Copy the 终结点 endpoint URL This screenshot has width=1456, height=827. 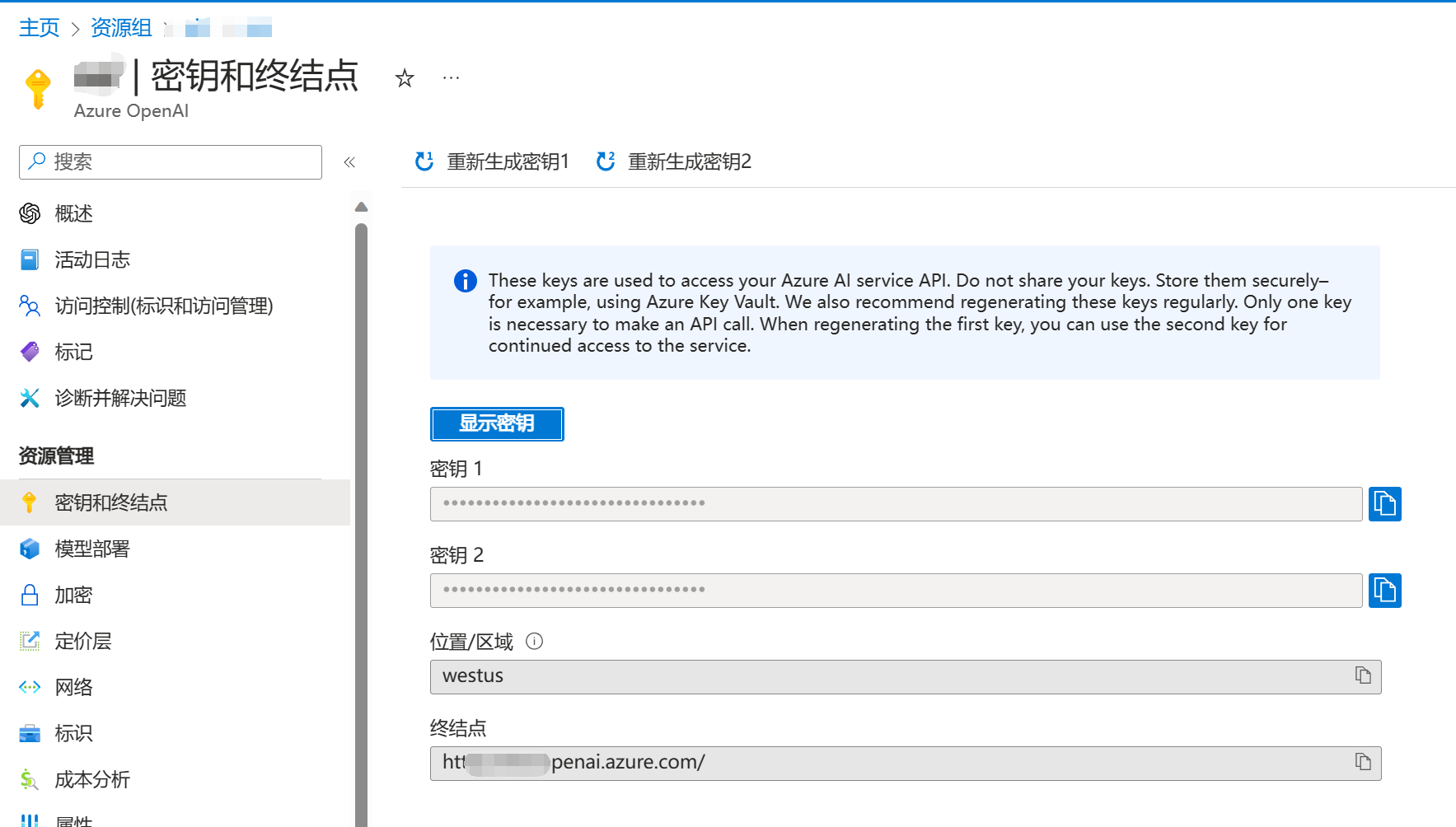point(1363,762)
